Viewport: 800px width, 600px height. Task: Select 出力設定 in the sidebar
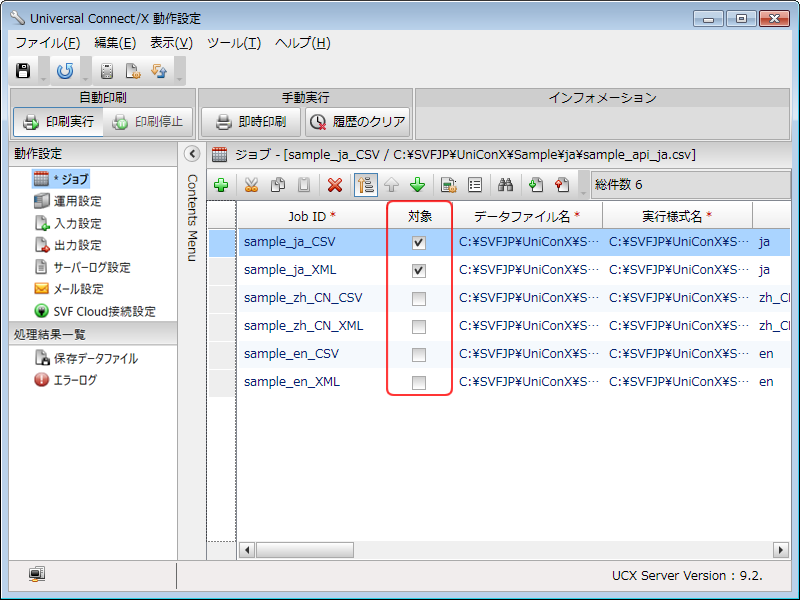click(67, 245)
